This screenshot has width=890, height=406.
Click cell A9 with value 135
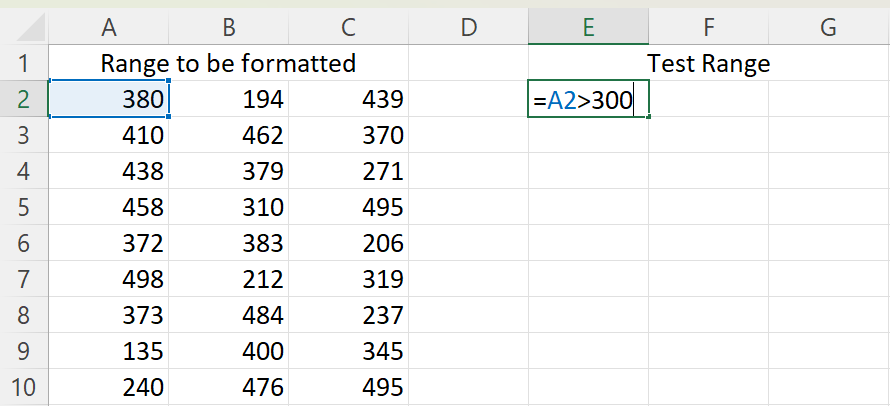[x=108, y=351]
